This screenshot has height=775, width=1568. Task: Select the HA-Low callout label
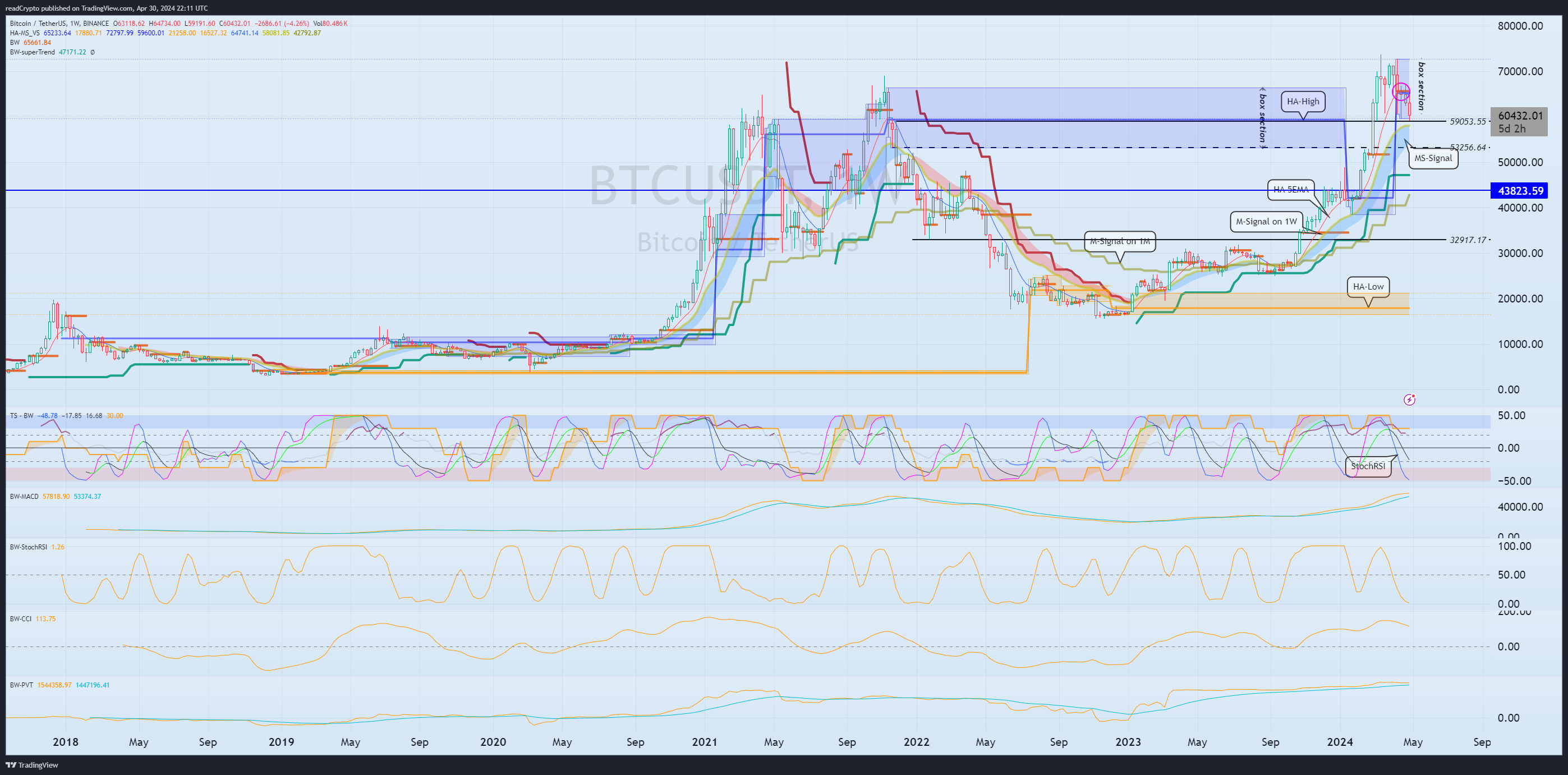click(x=1368, y=287)
